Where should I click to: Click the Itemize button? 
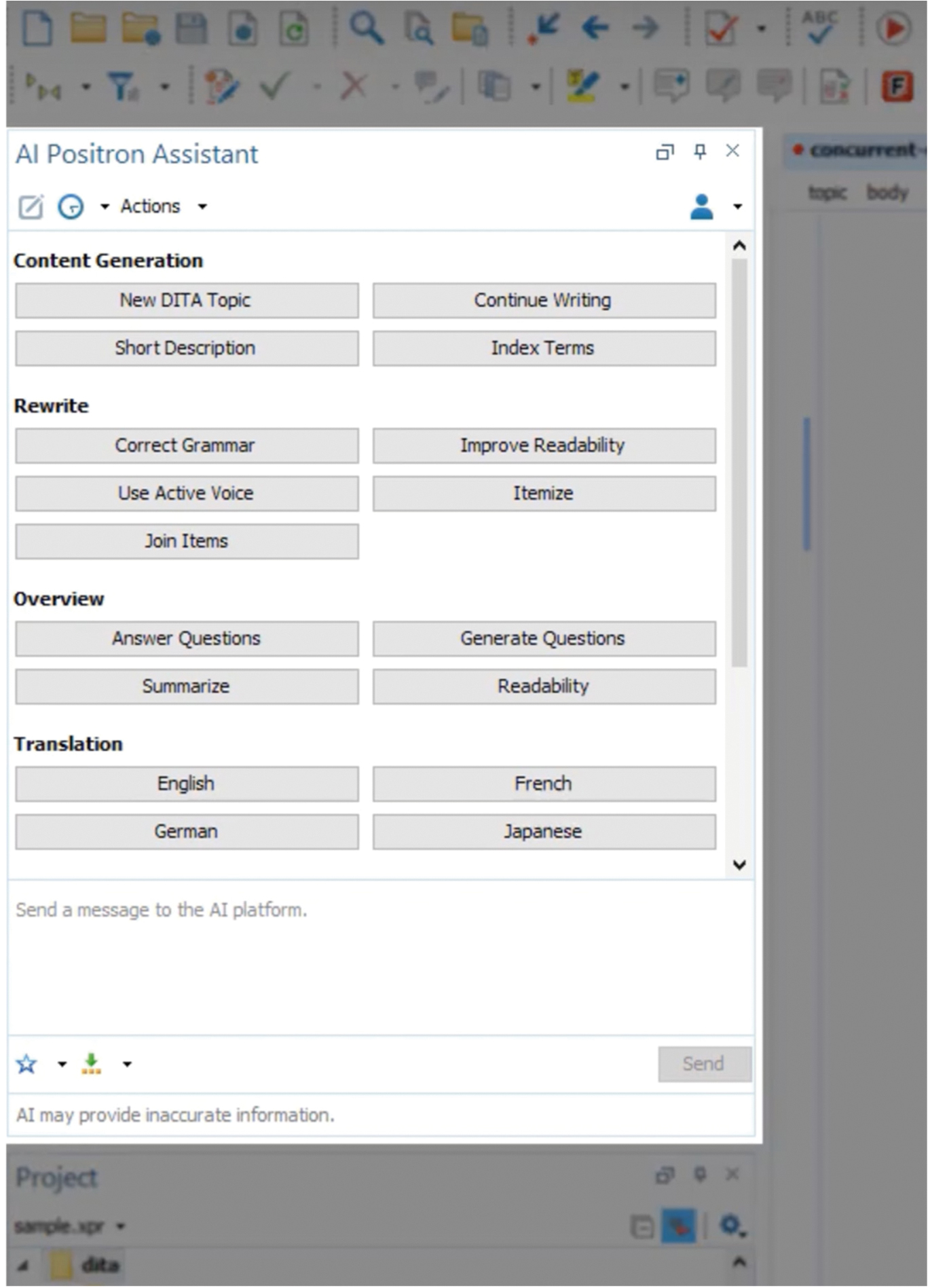tap(544, 493)
